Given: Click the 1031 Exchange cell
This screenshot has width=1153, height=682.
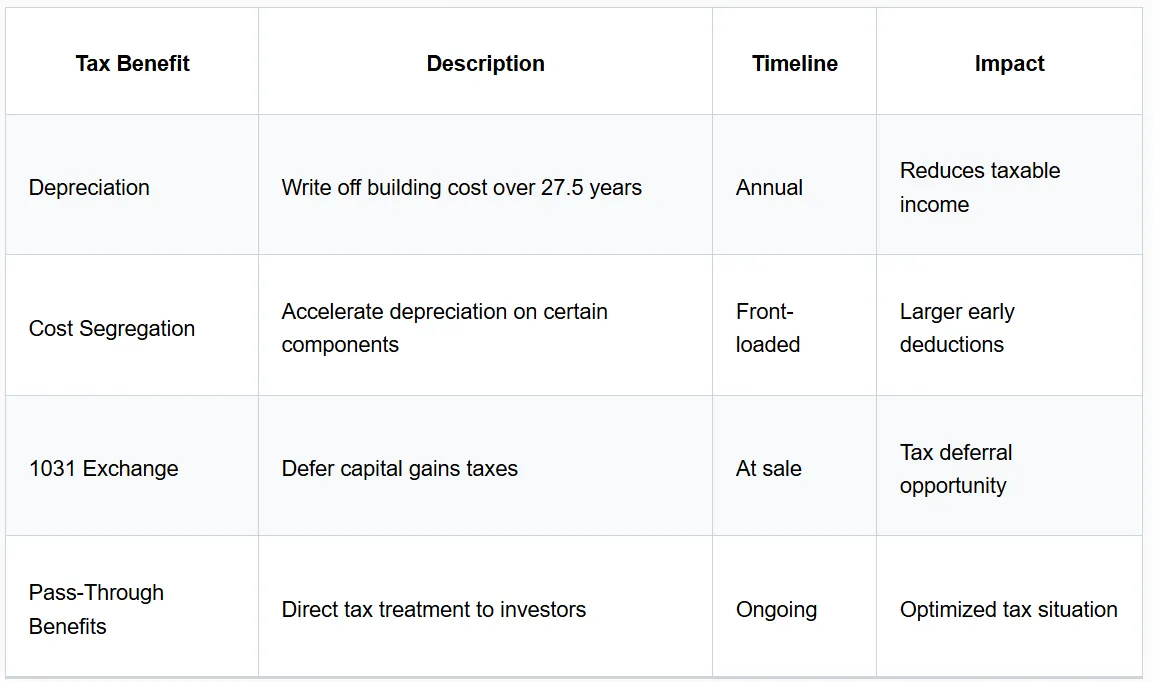Looking at the screenshot, I should (104, 469).
